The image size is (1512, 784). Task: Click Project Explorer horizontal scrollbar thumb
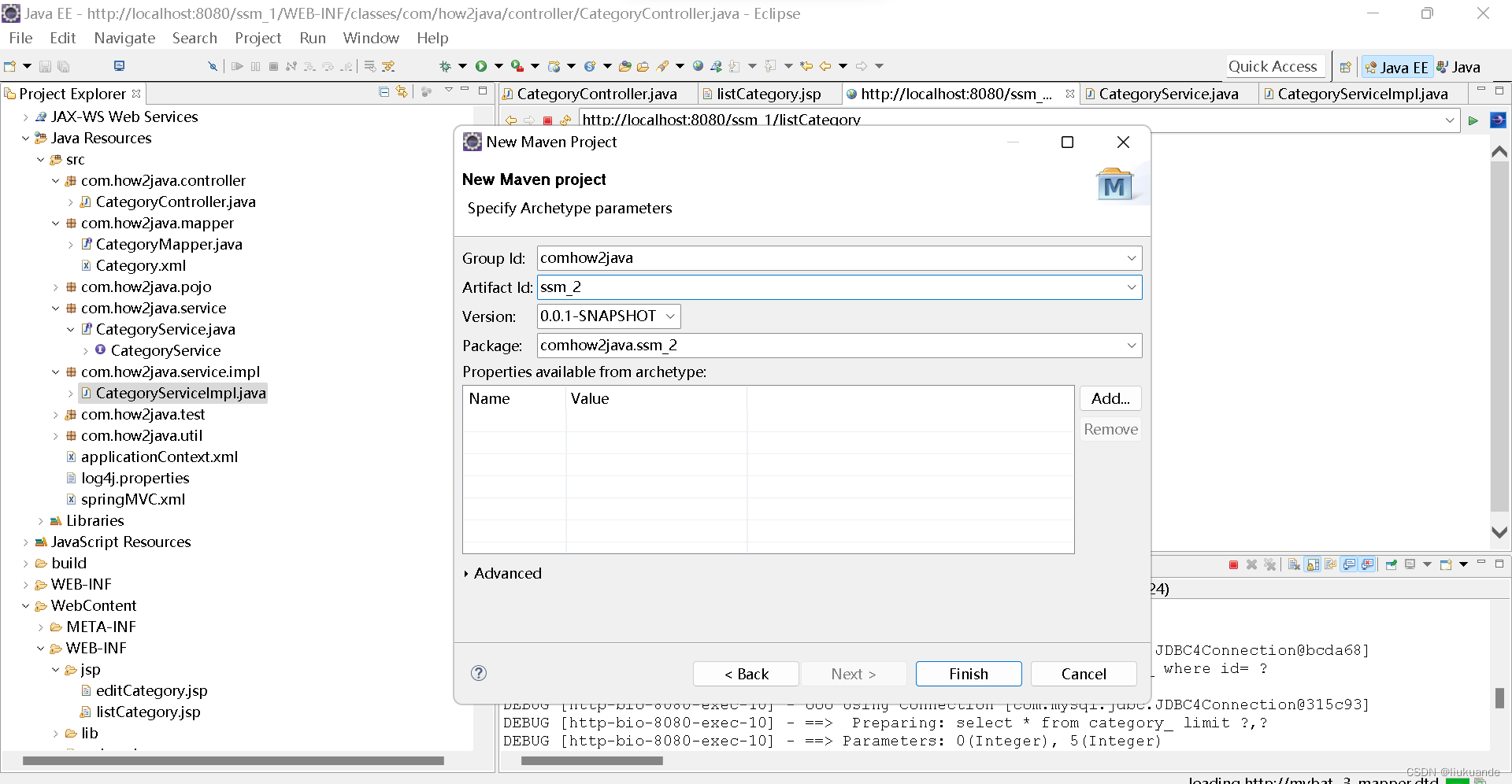233,761
